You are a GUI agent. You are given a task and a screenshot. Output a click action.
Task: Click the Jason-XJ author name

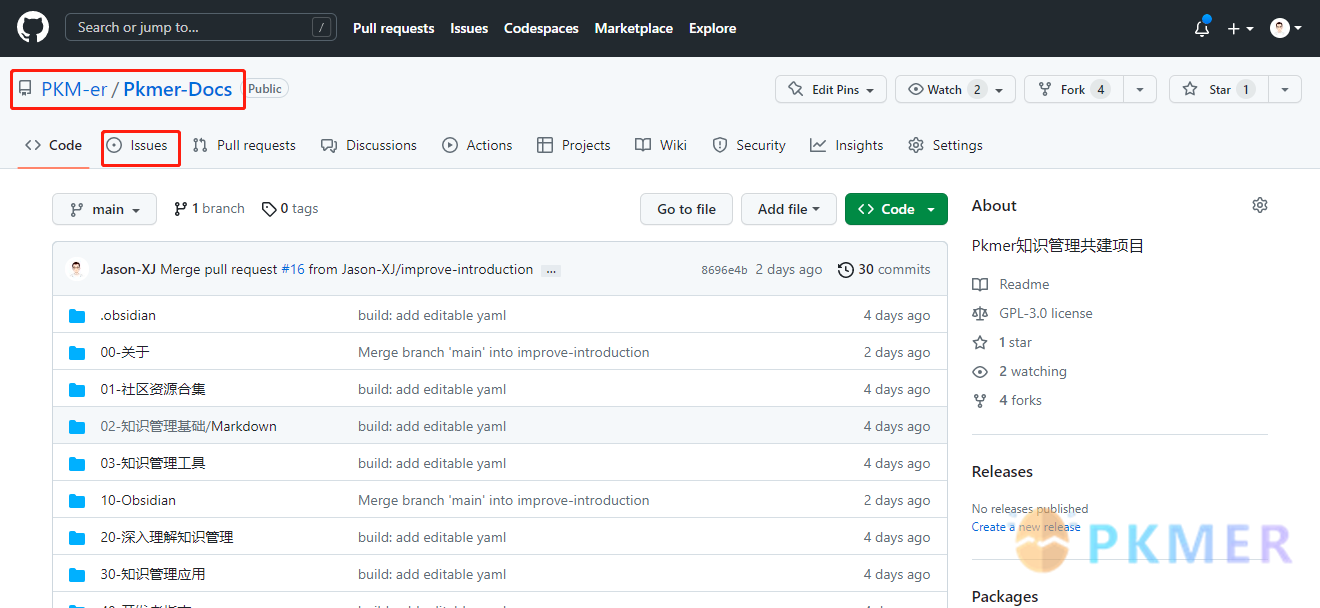pyautogui.click(x=128, y=269)
